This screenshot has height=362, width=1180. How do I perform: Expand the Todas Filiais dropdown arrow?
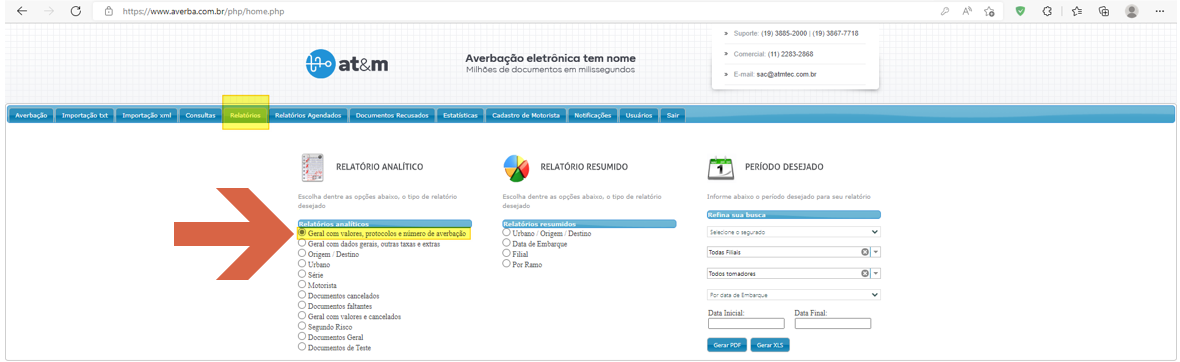[876, 252]
